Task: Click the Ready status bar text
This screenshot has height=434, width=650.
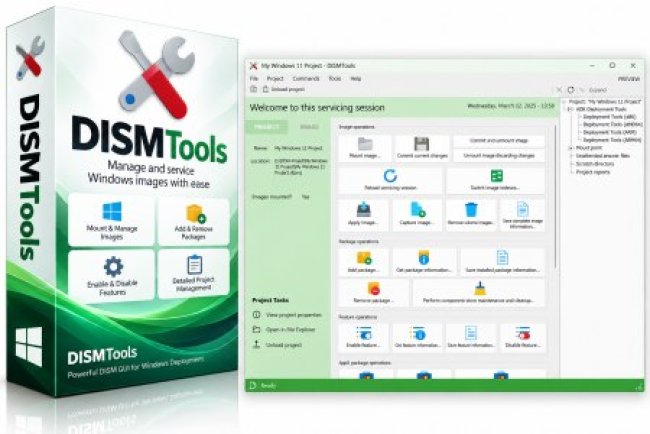Action: pyautogui.click(x=268, y=386)
